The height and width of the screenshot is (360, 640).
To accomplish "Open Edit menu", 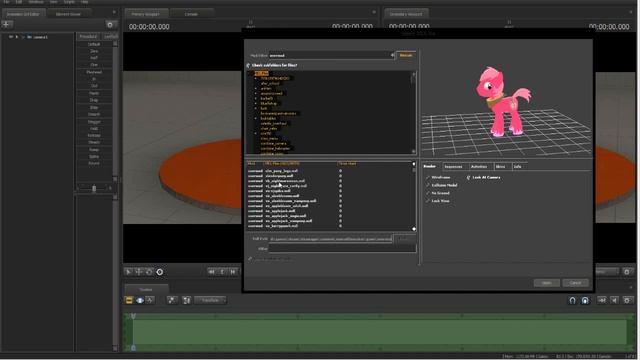I will (x=19, y=2).
